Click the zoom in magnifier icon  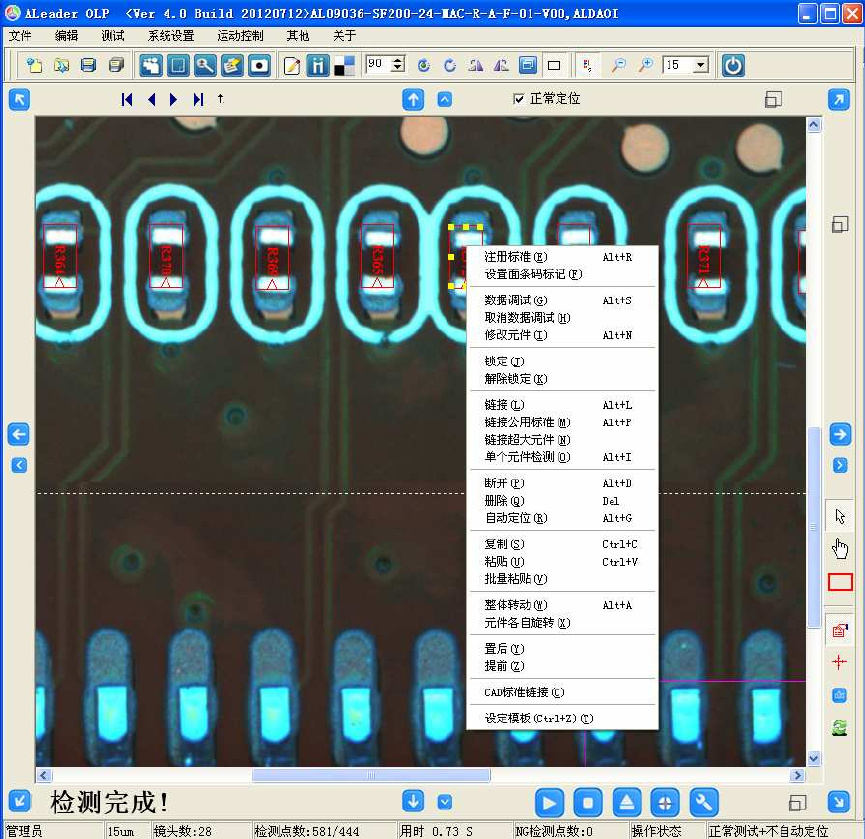(x=645, y=66)
